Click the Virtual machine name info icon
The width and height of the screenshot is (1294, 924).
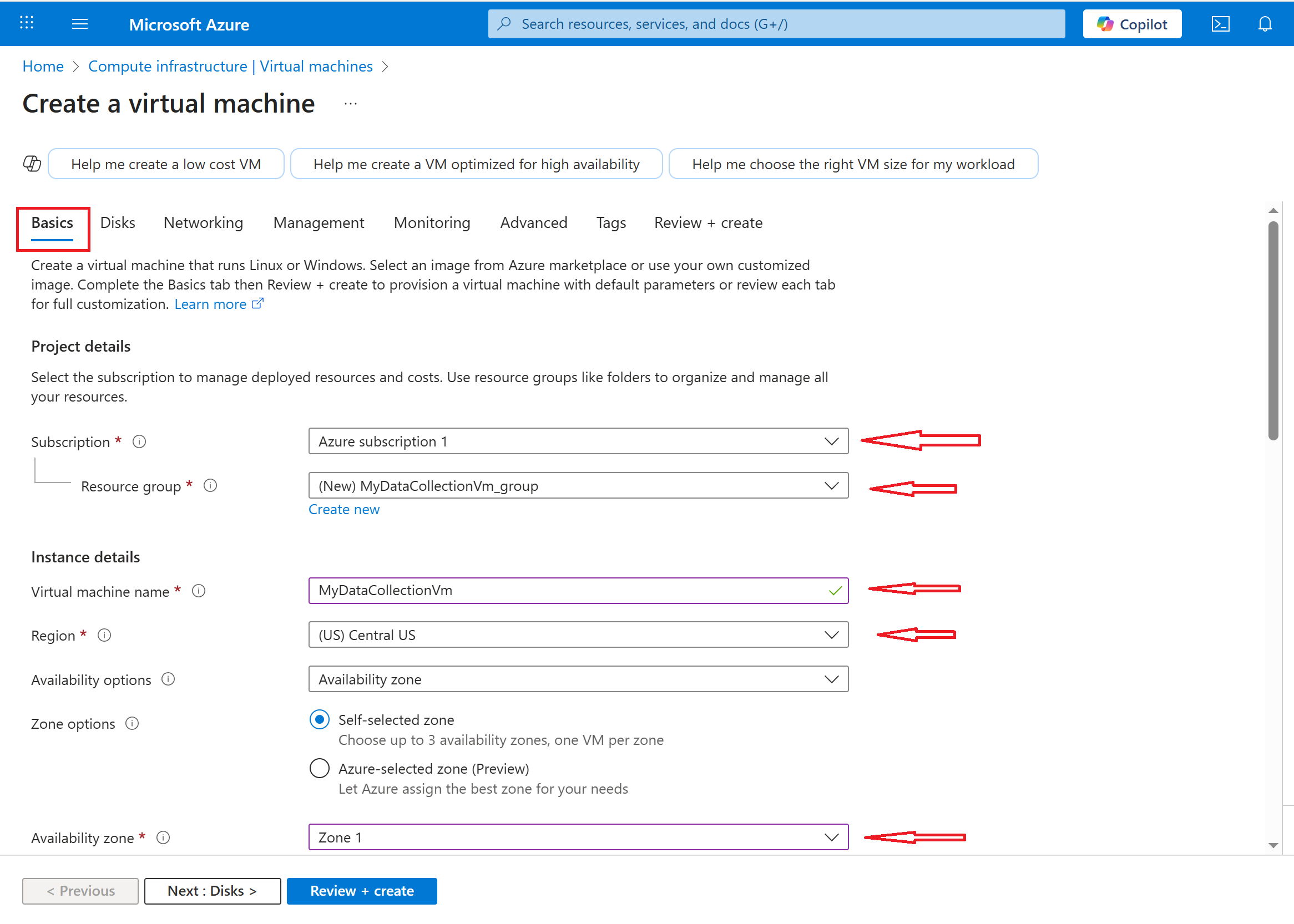pos(199,591)
